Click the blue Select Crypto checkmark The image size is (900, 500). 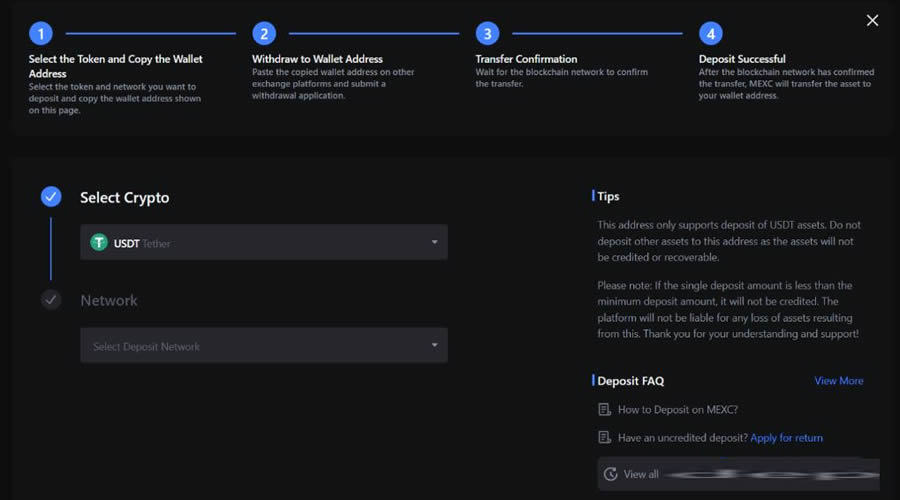[x=51, y=197]
